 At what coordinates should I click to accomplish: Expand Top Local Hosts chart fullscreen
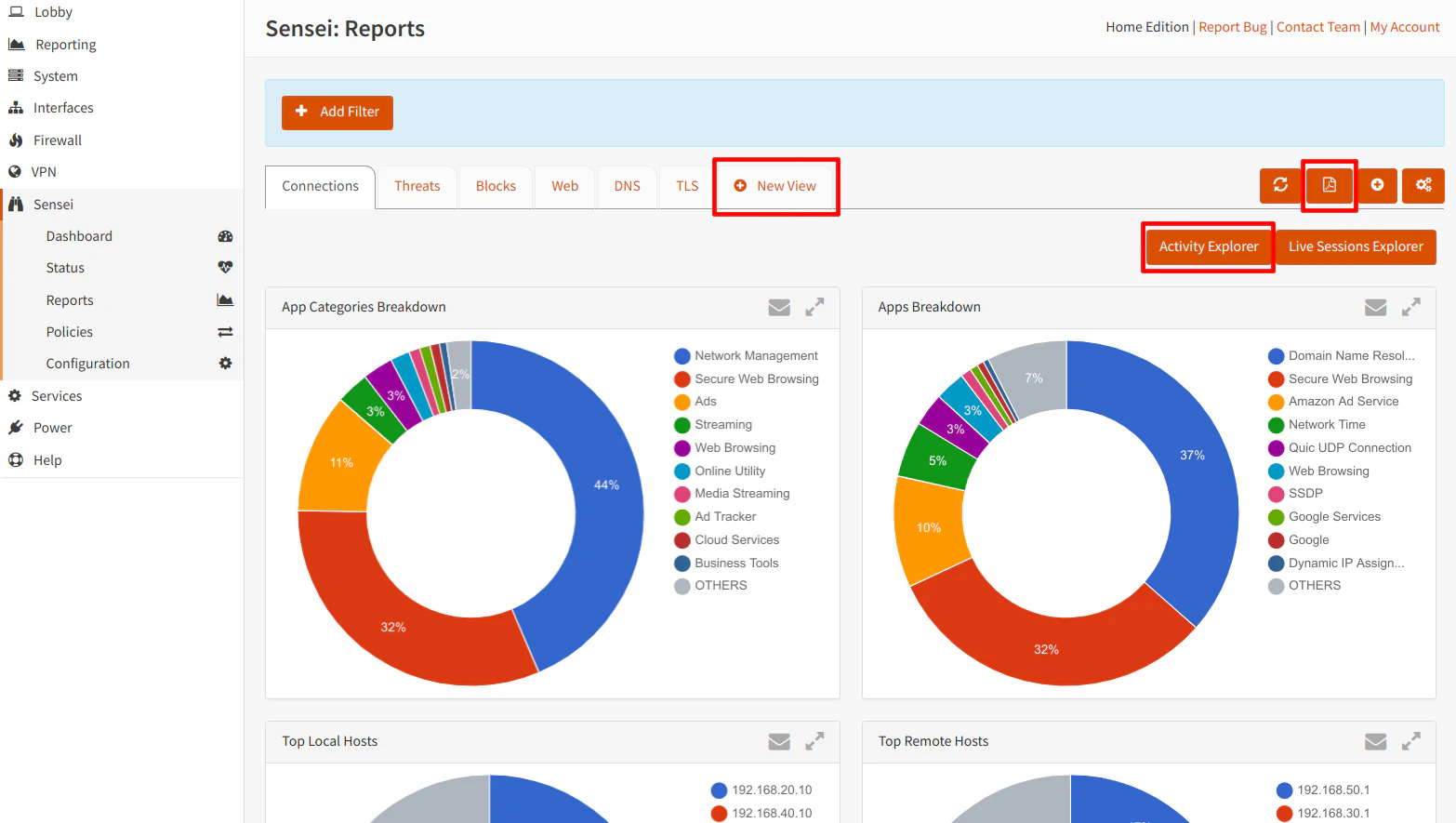coord(814,741)
